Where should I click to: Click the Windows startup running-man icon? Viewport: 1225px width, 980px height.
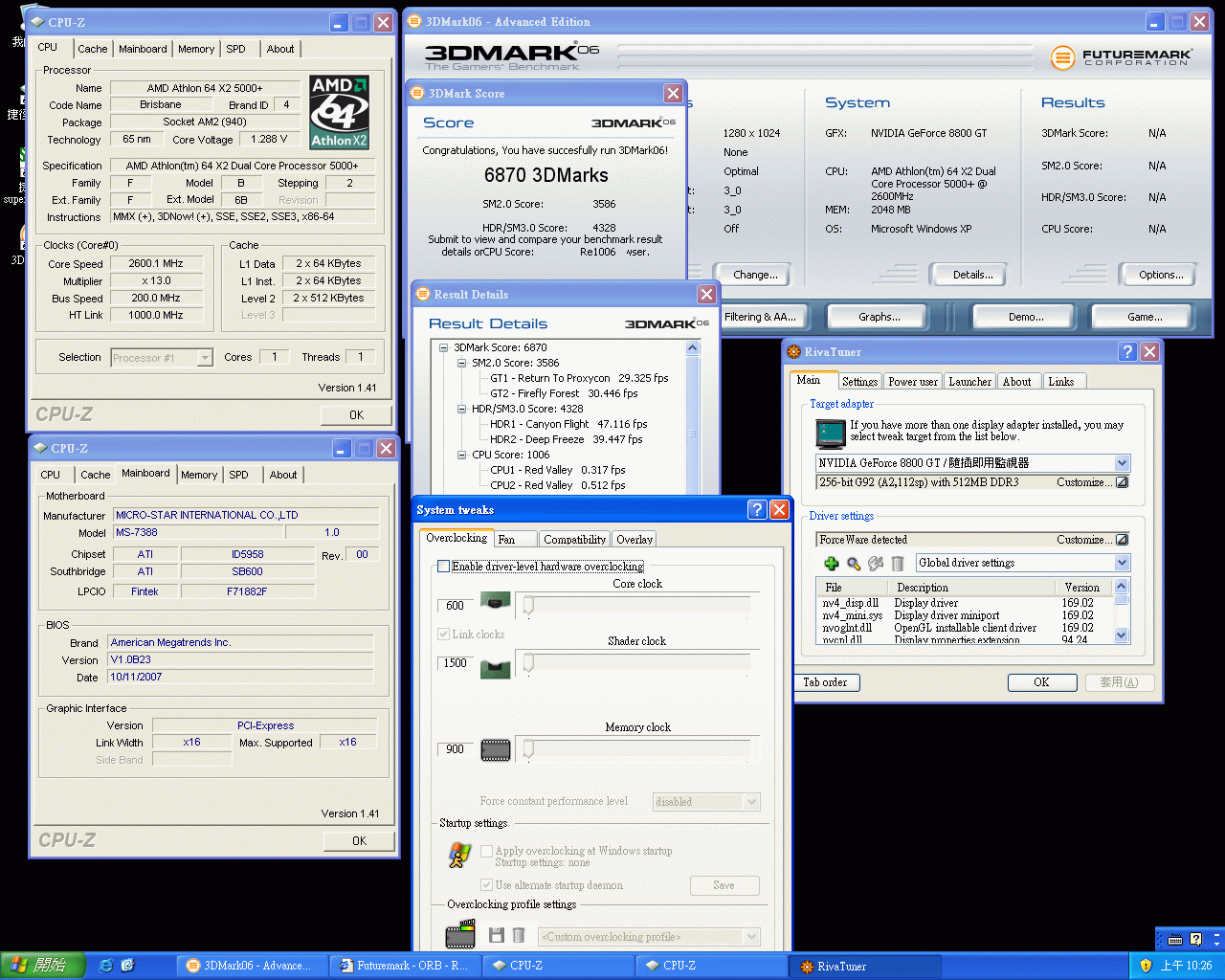pos(459,855)
